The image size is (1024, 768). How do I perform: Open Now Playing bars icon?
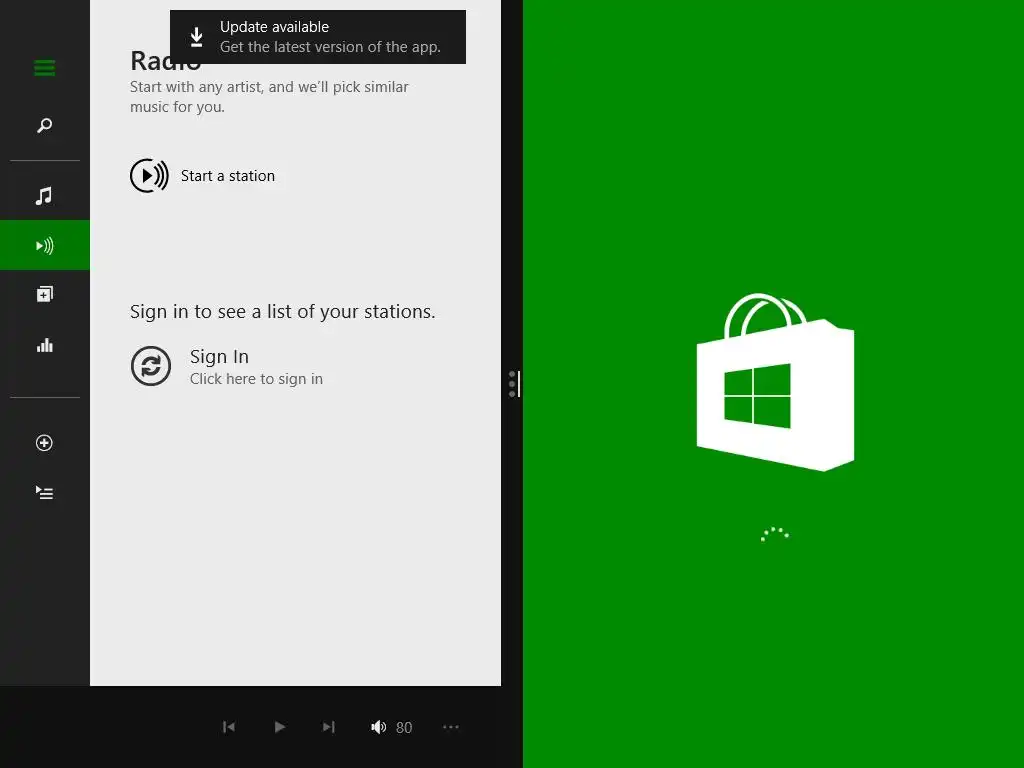pos(44,345)
